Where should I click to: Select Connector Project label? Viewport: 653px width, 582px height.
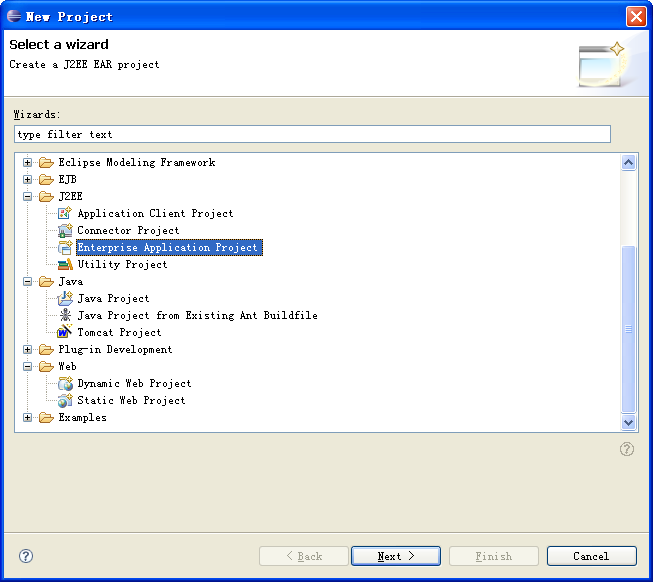(x=128, y=230)
